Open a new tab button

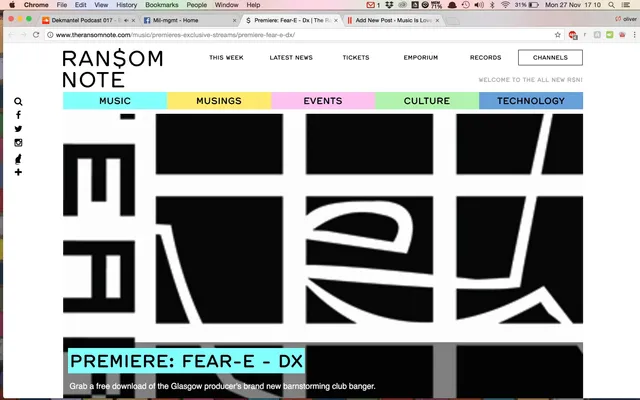tap(453, 21)
